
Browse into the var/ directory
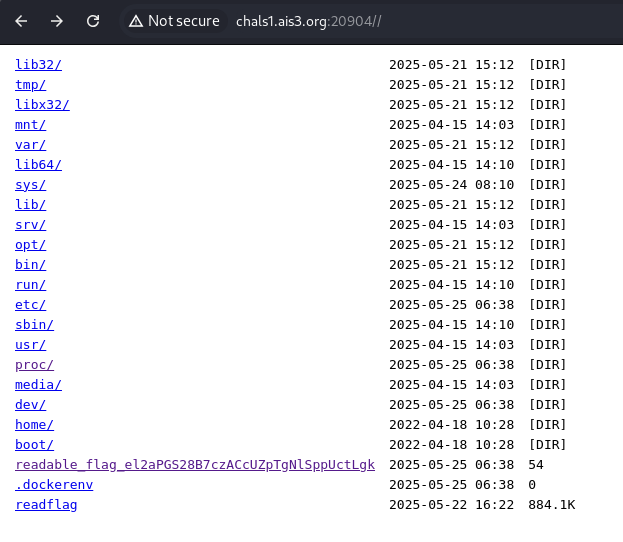pos(30,145)
